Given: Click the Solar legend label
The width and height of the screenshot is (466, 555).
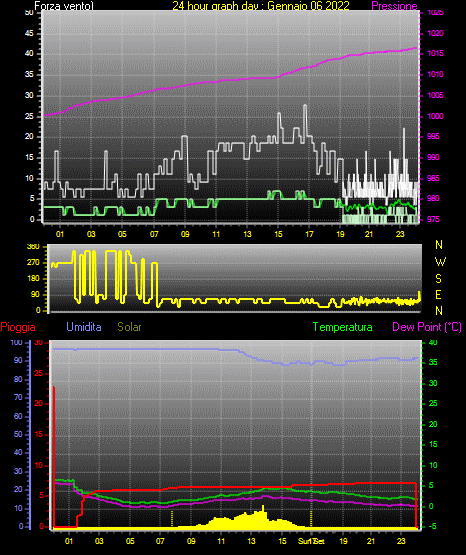Looking at the screenshot, I should click(129, 327).
